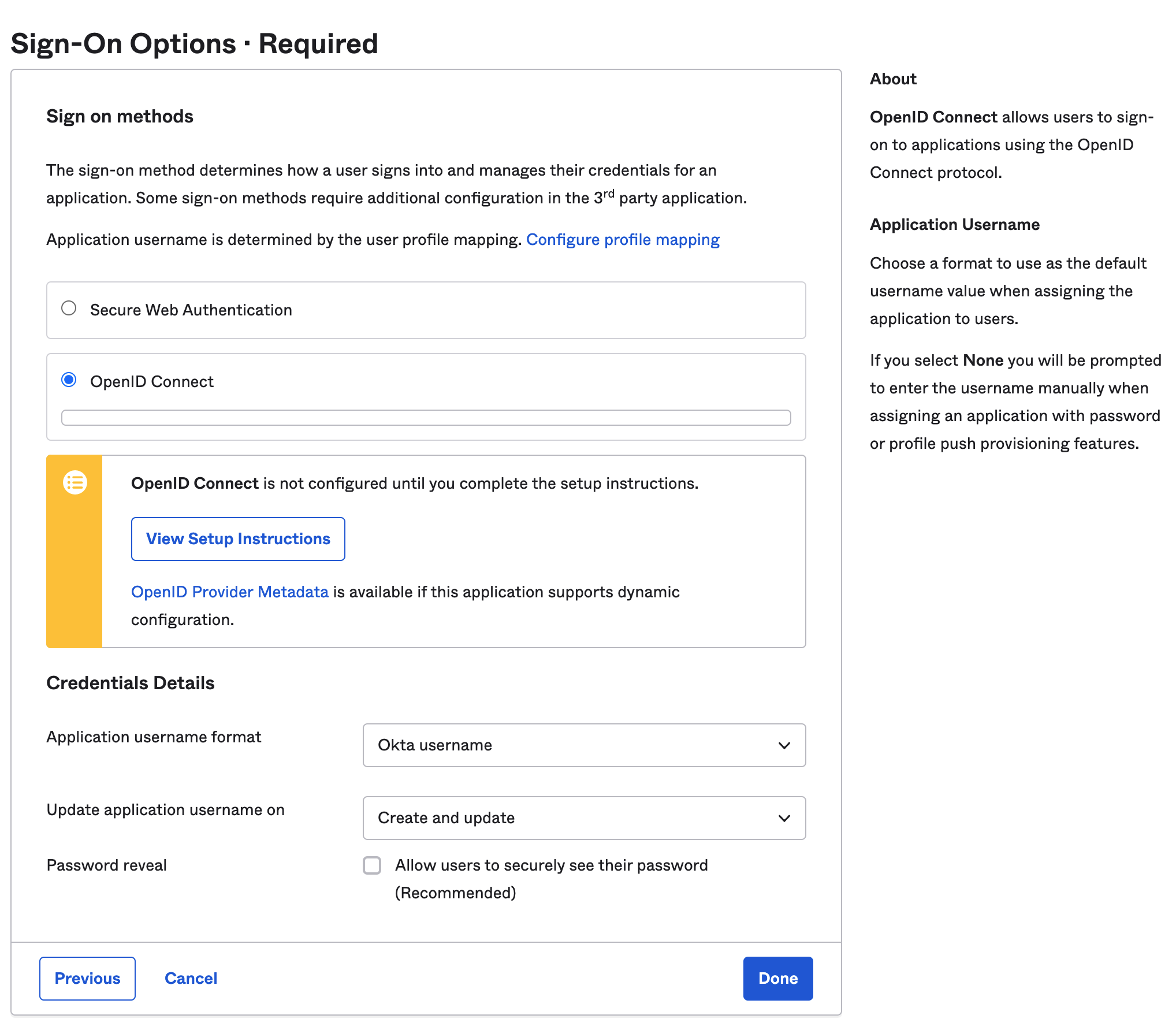The image size is (1176, 1026).
Task: Follow the Configure profile mapping link
Action: 623,239
